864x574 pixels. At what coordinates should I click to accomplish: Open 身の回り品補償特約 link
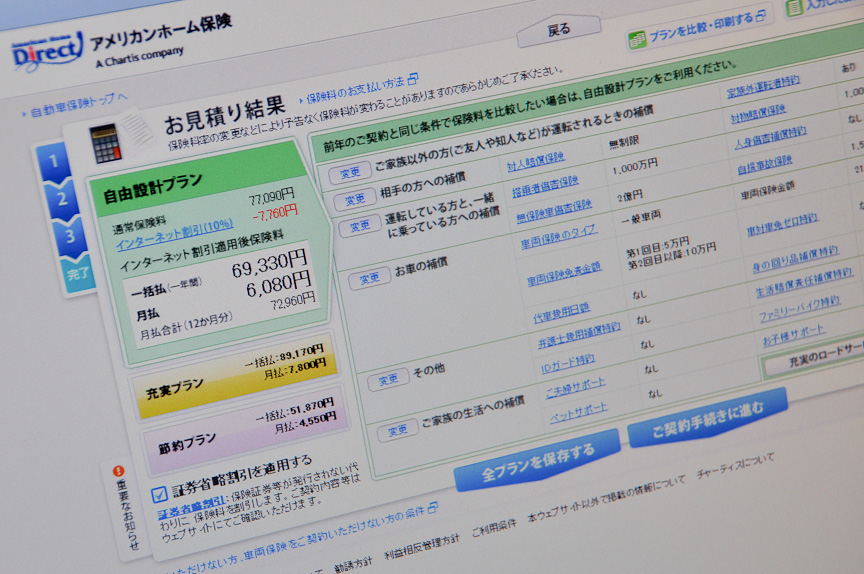point(795,259)
